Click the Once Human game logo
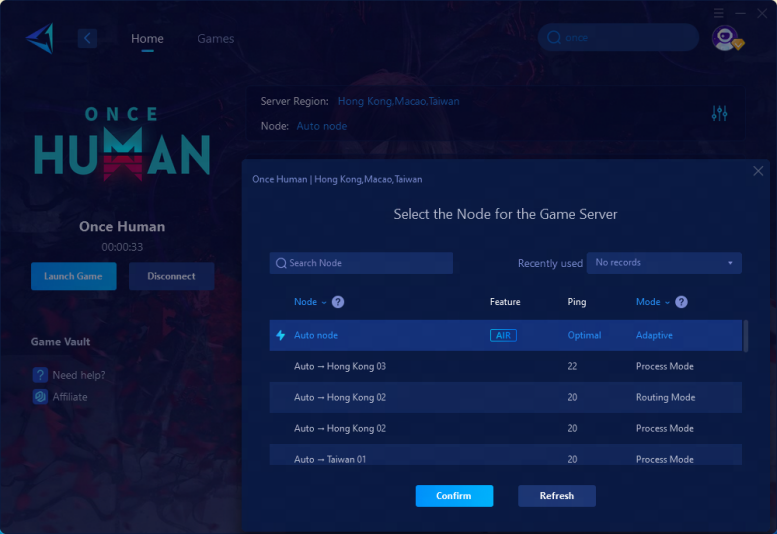The height and width of the screenshot is (534, 777). click(x=122, y=143)
